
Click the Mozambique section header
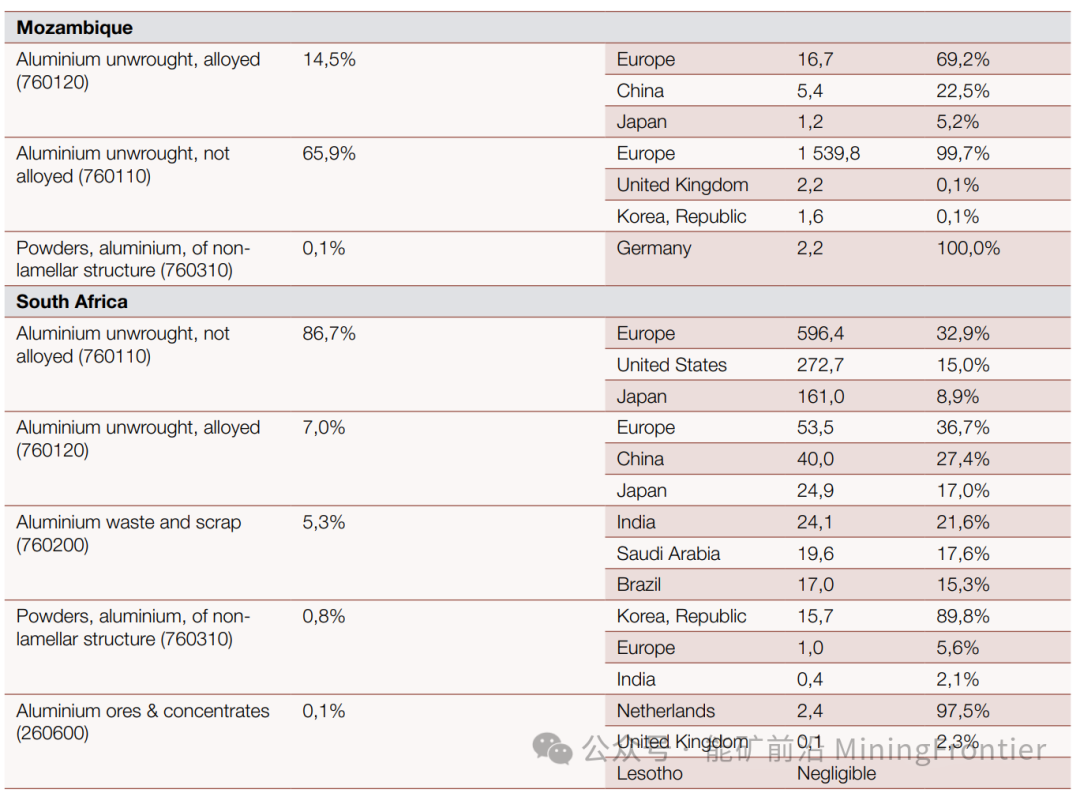(x=74, y=28)
